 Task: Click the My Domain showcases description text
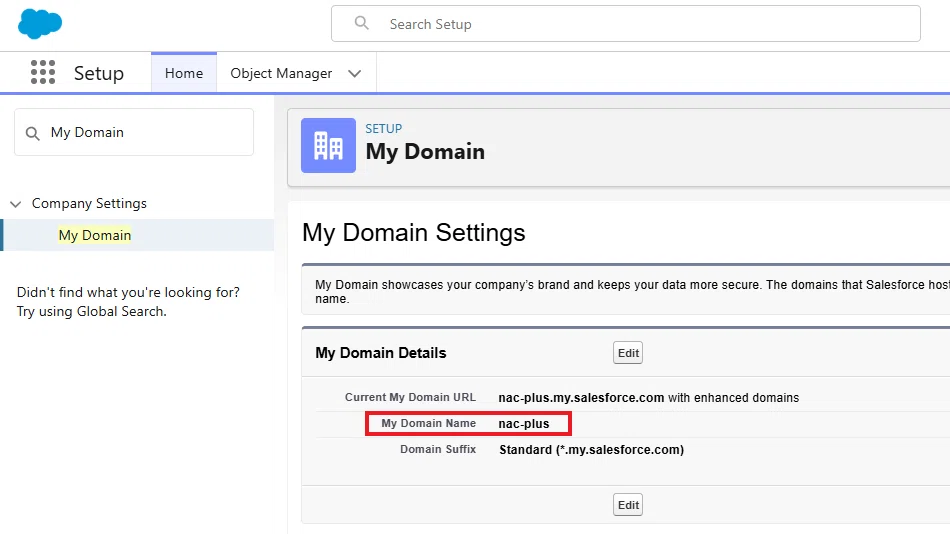[632, 292]
